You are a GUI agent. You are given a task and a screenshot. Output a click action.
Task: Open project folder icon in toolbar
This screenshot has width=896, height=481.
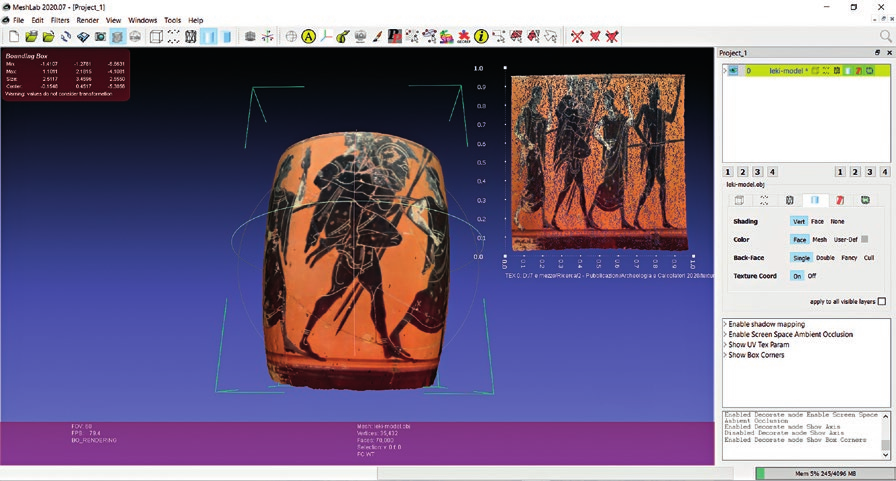[31, 37]
